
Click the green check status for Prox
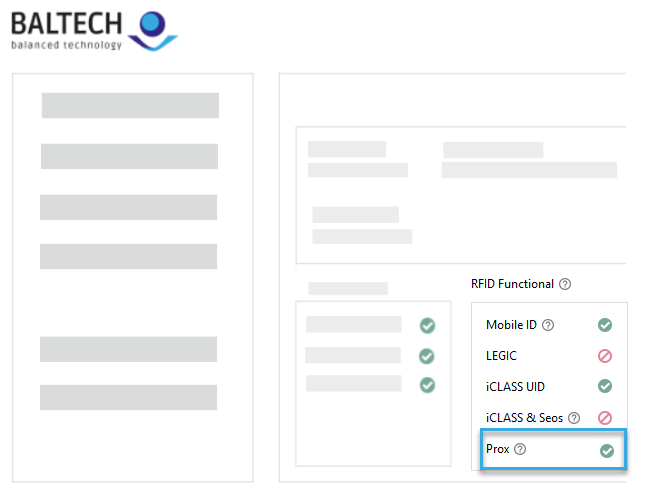tap(606, 451)
